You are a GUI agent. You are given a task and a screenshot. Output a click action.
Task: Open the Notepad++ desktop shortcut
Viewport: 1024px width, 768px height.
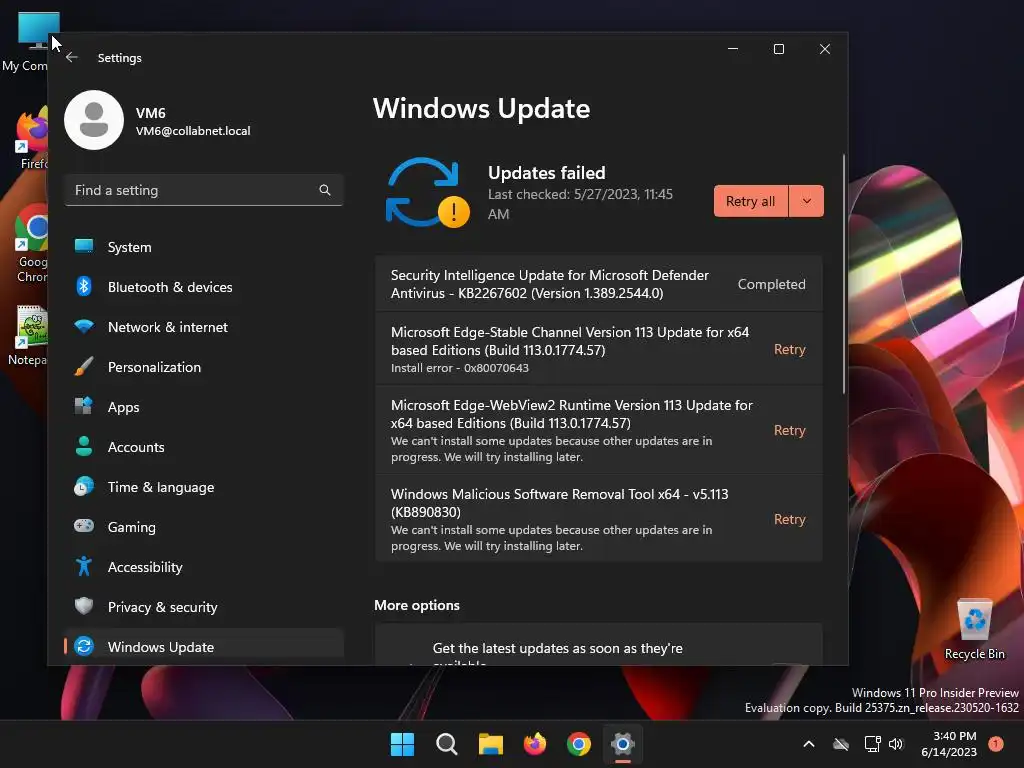28,335
